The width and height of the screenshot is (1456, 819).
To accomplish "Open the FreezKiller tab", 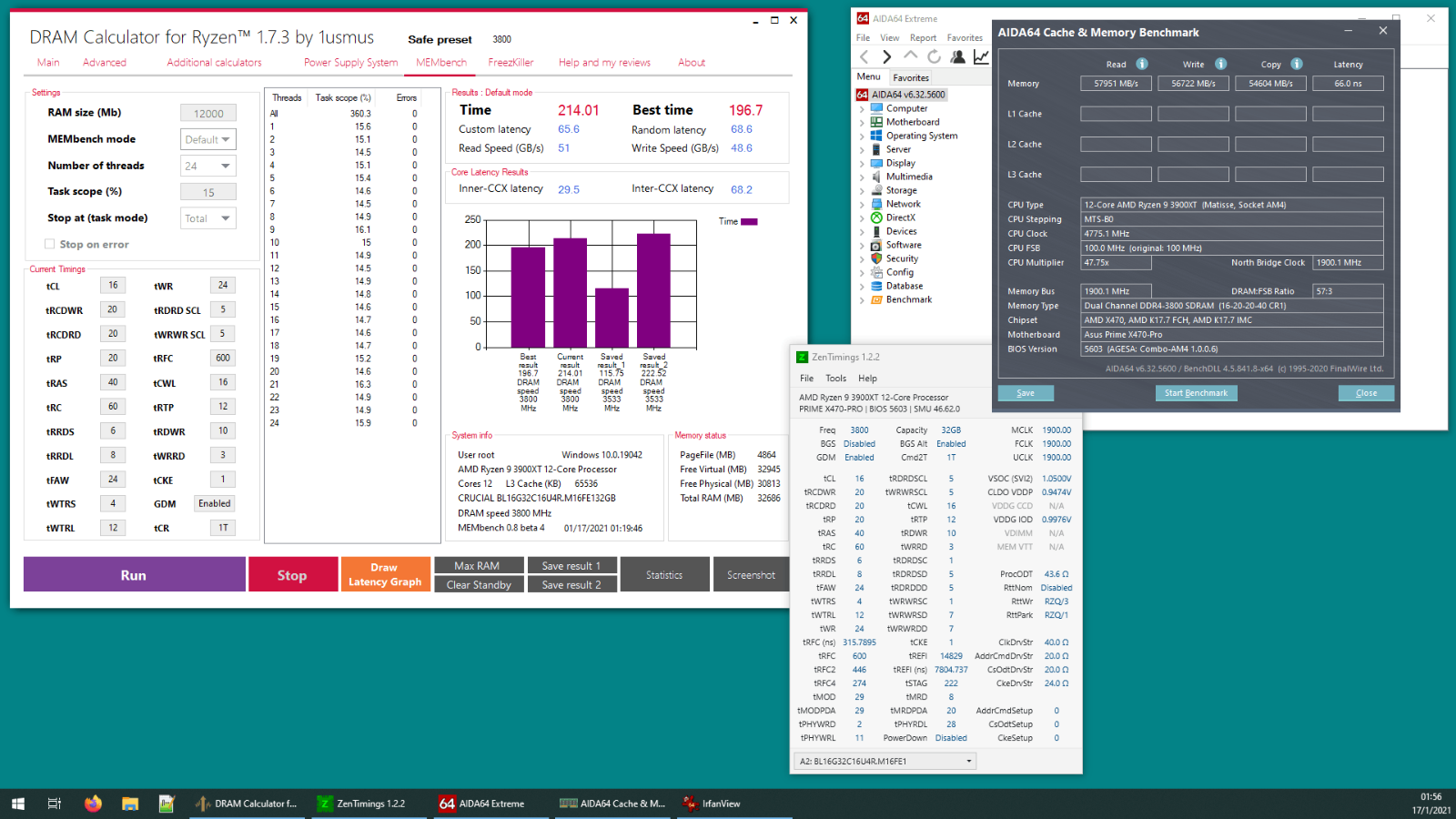I will (x=511, y=63).
